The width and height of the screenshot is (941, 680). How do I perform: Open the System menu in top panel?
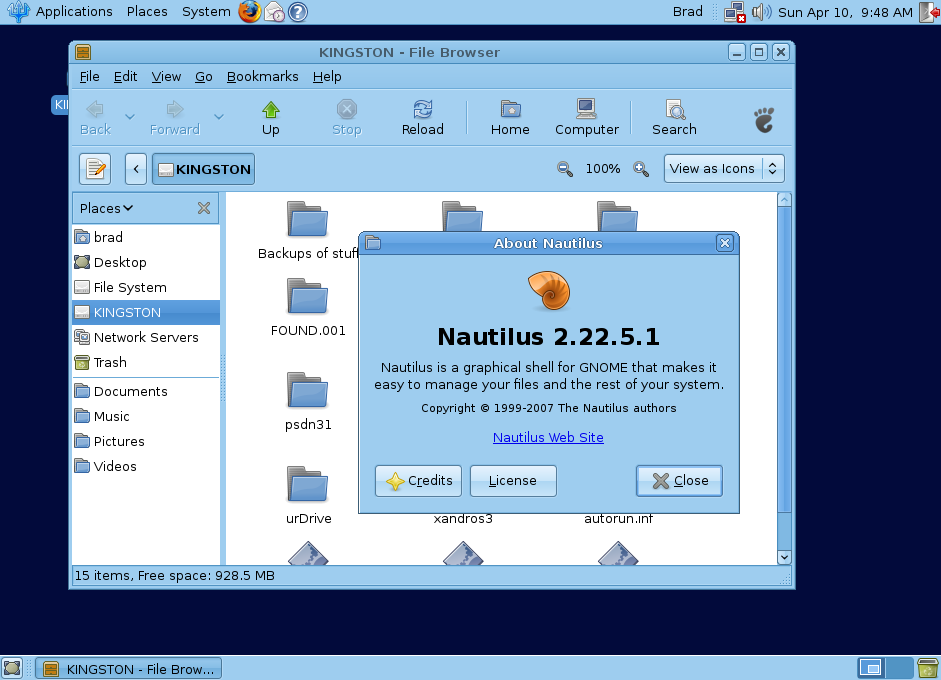[206, 11]
